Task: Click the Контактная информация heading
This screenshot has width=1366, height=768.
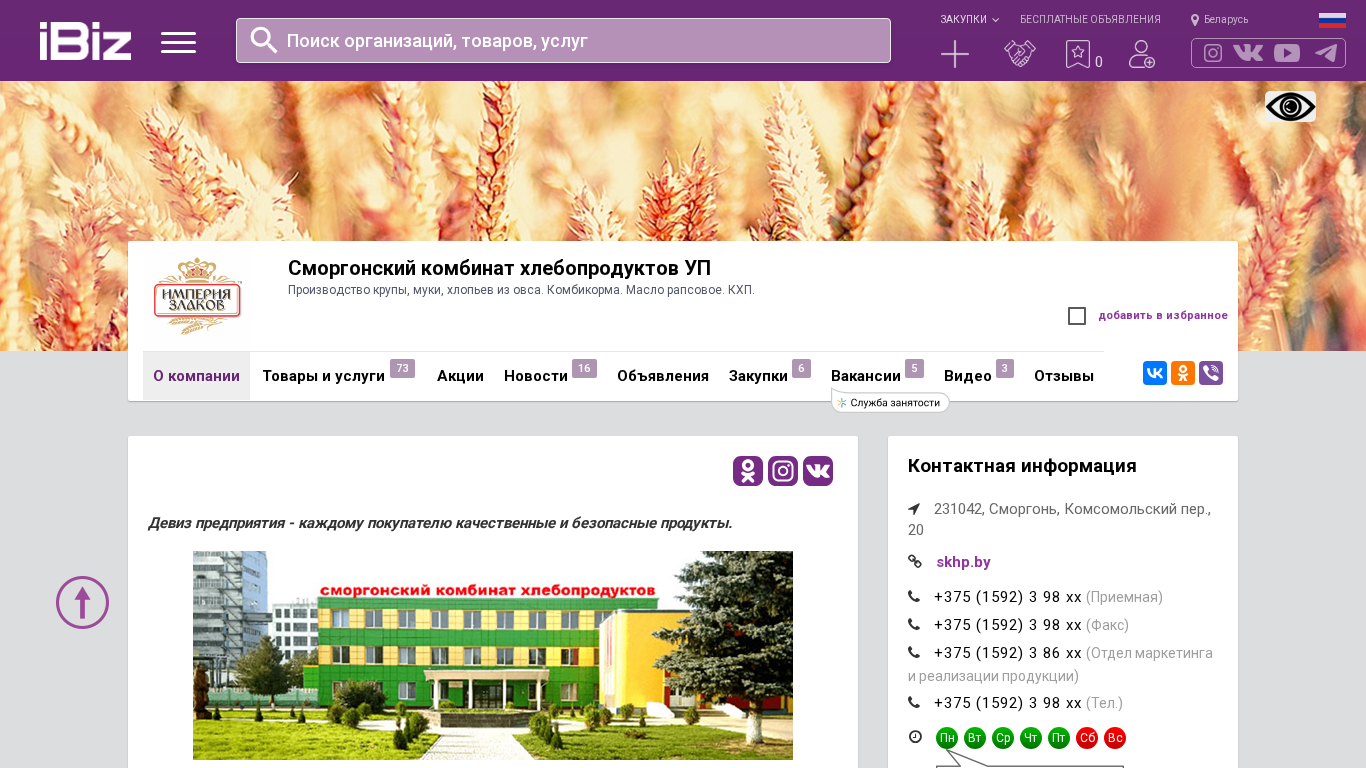Action: pyautogui.click(x=1022, y=466)
